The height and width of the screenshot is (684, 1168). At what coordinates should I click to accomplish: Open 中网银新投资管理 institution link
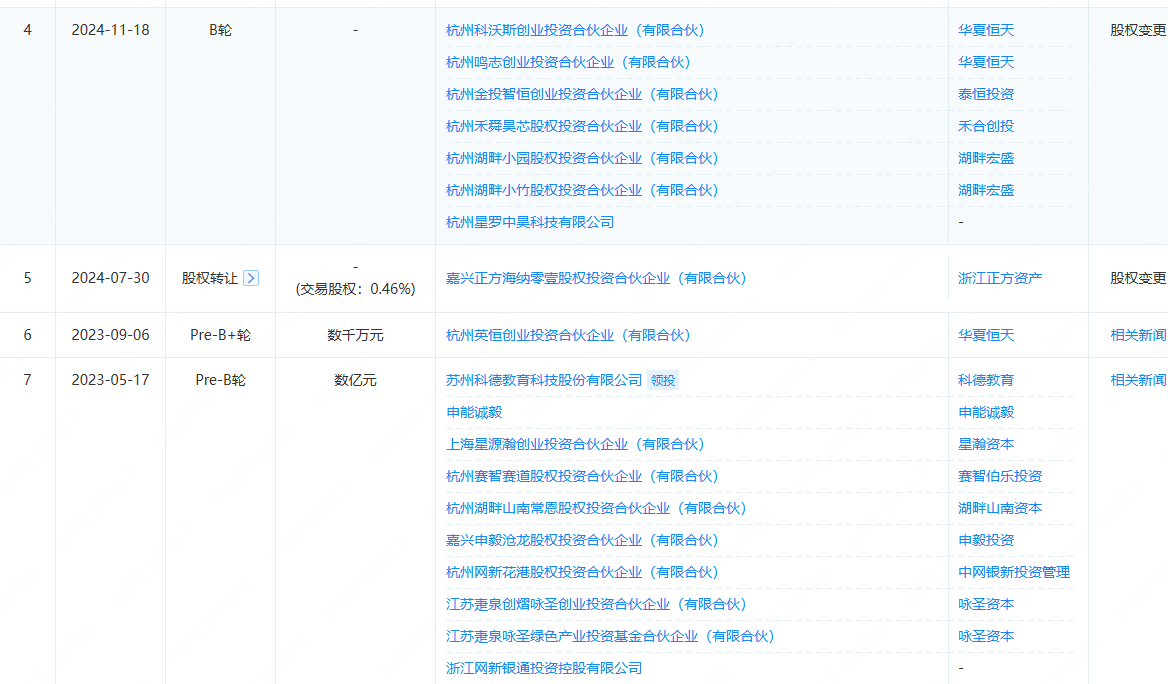(x=1014, y=573)
